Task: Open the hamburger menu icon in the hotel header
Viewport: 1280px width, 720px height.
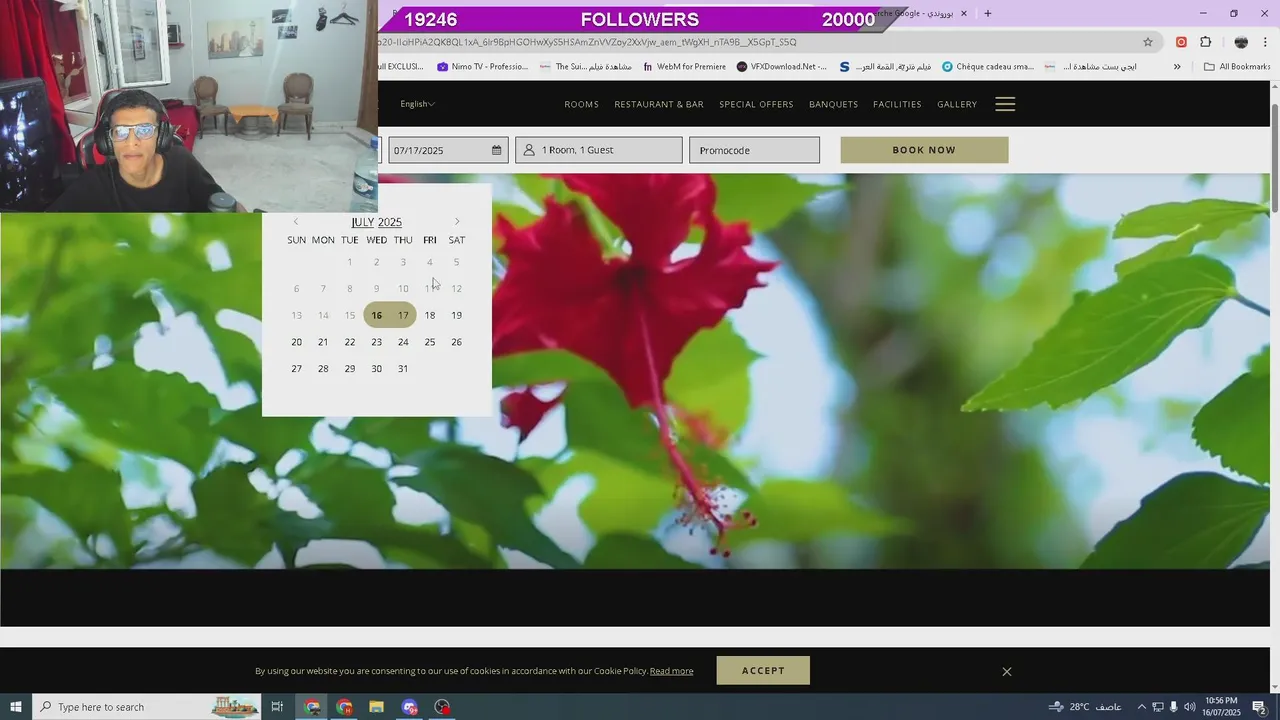Action: click(1005, 104)
